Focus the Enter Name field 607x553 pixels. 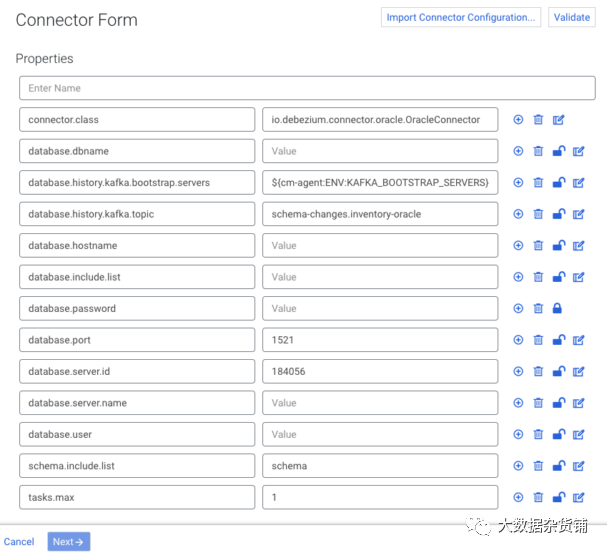tap(258, 88)
